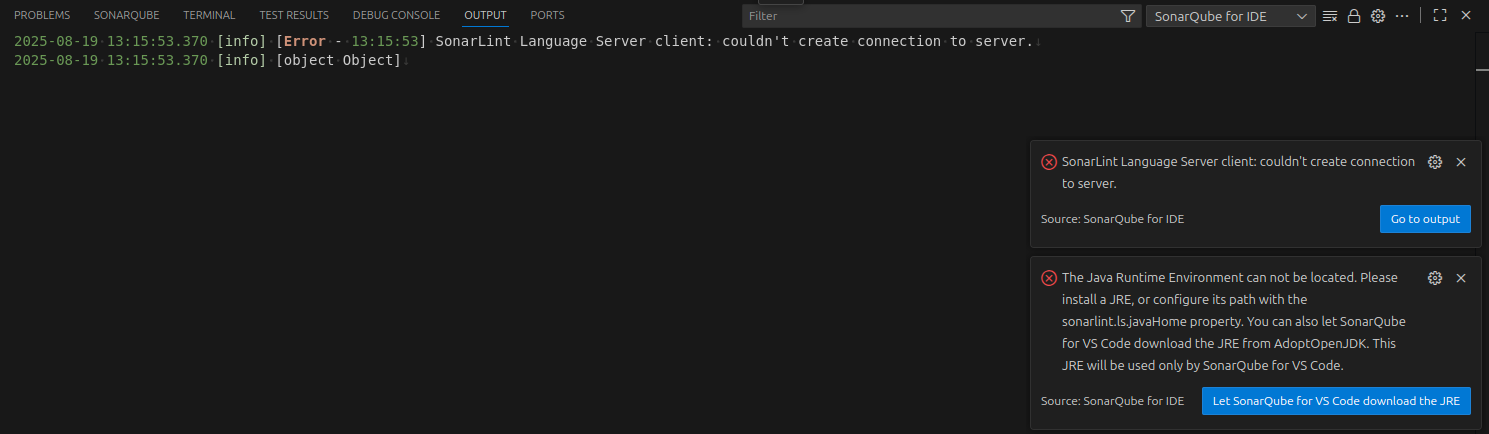Open output log level gear settings
Viewport: 1489px width, 434px height.
pos(1378,16)
